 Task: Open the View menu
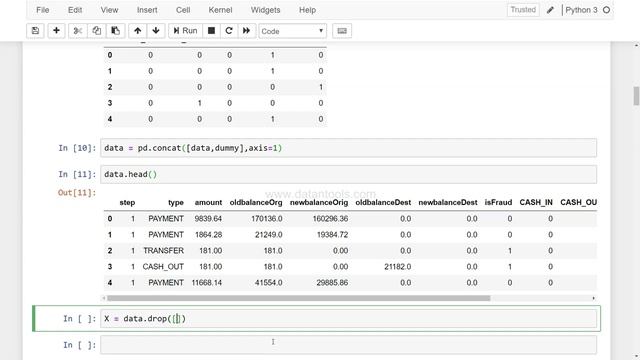109,10
